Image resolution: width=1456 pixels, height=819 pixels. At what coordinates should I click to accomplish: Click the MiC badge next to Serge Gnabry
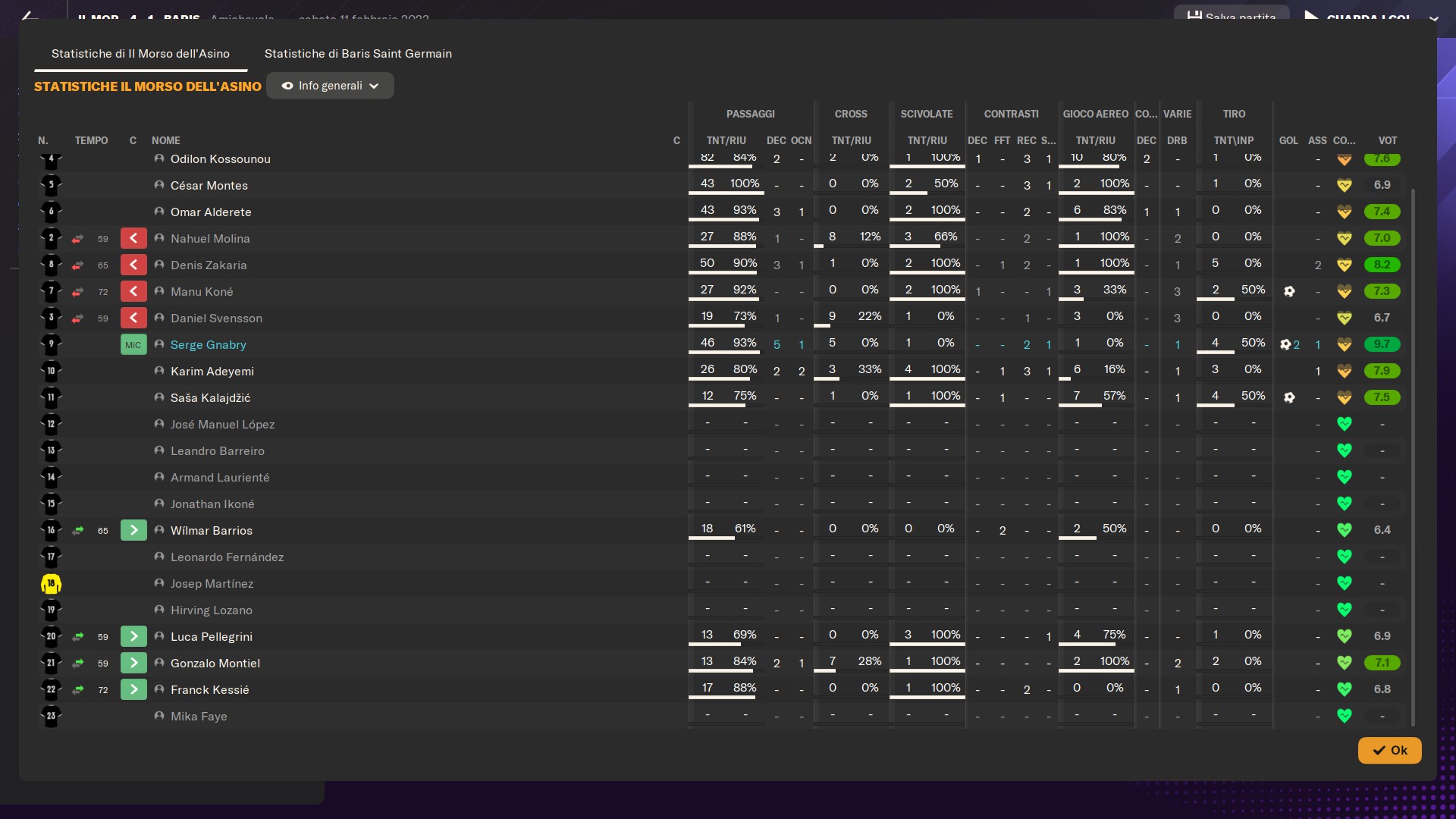coord(133,345)
